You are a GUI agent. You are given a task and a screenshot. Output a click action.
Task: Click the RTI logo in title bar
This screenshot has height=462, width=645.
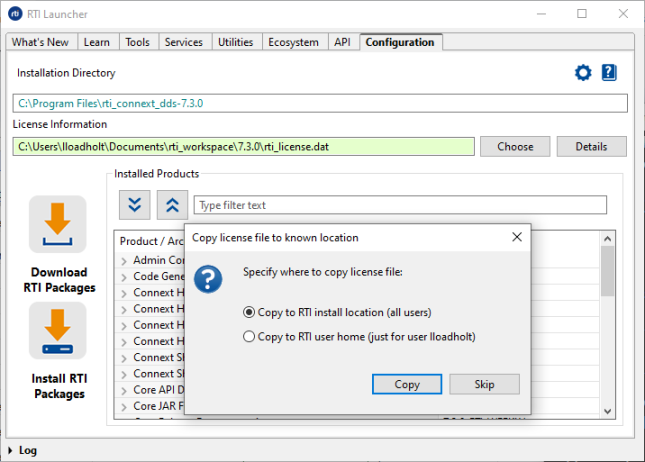click(15, 14)
